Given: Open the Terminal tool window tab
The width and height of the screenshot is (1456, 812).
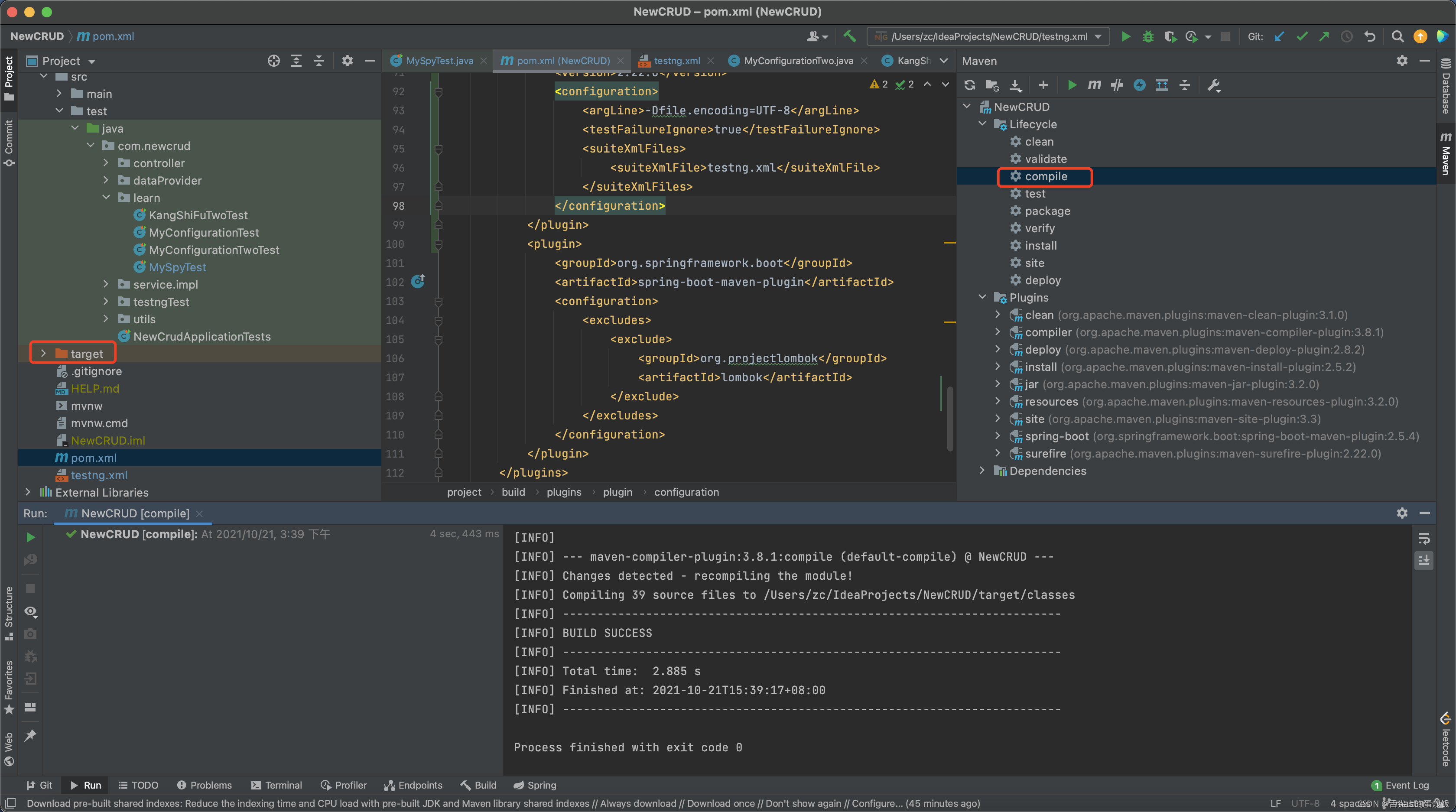Looking at the screenshot, I should click(x=277, y=785).
